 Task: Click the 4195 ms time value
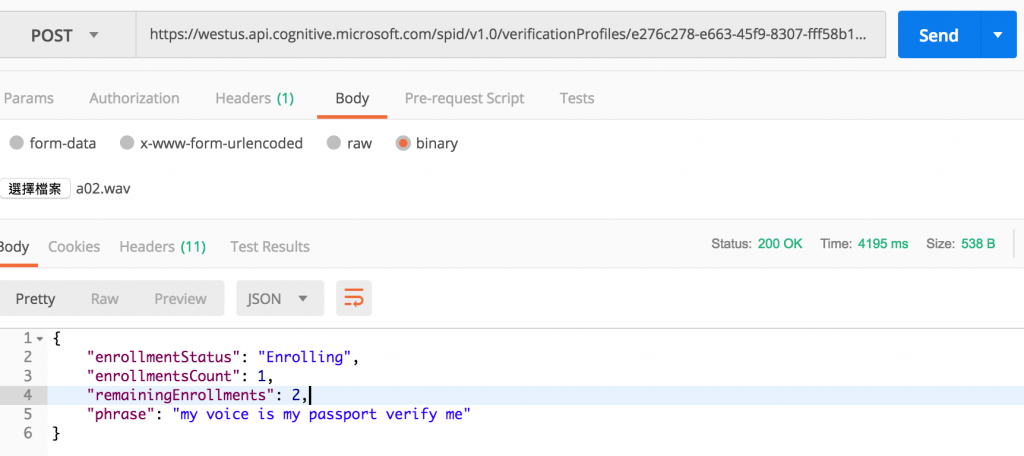[x=883, y=244]
